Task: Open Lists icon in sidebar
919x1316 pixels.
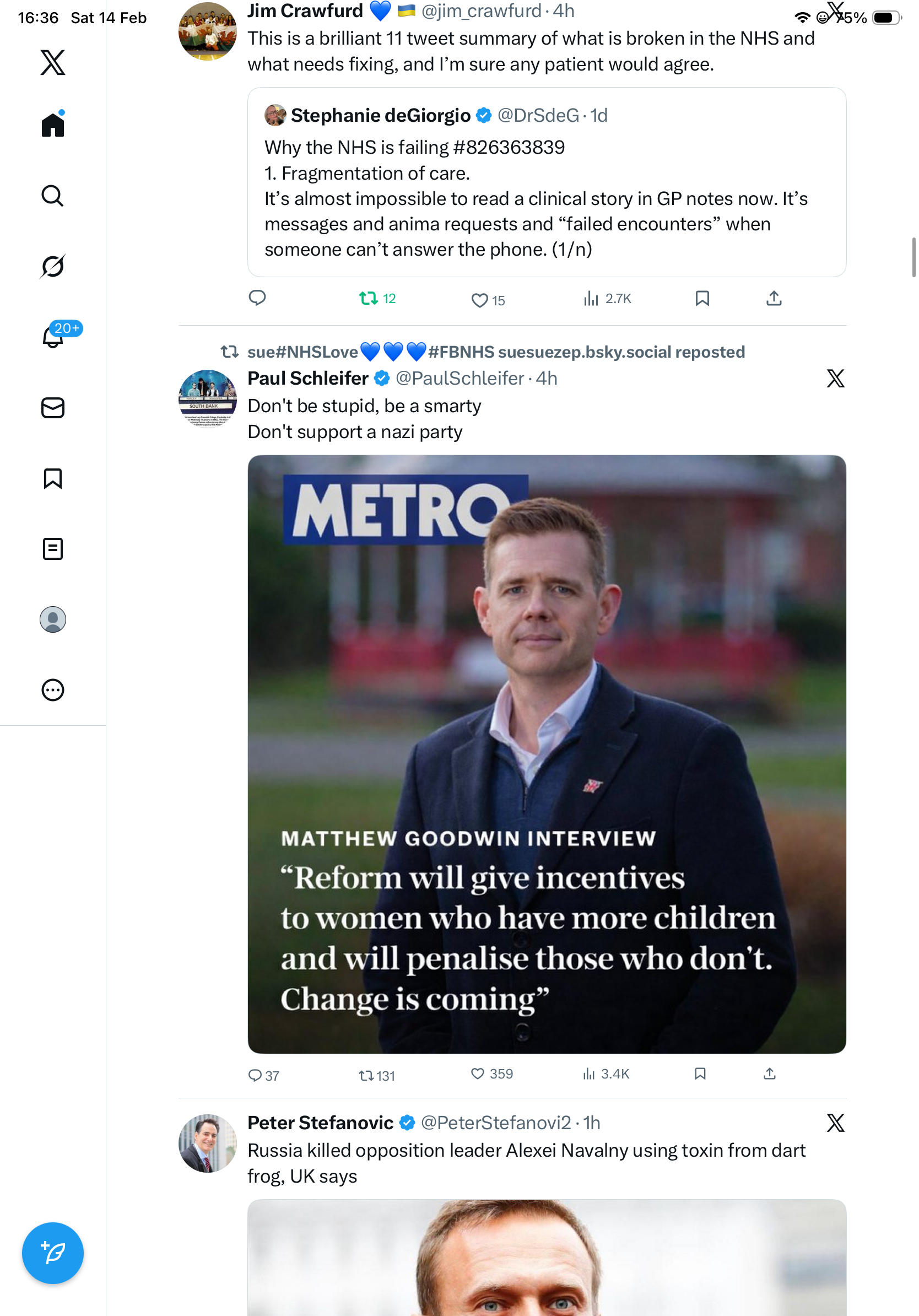Action: click(53, 548)
